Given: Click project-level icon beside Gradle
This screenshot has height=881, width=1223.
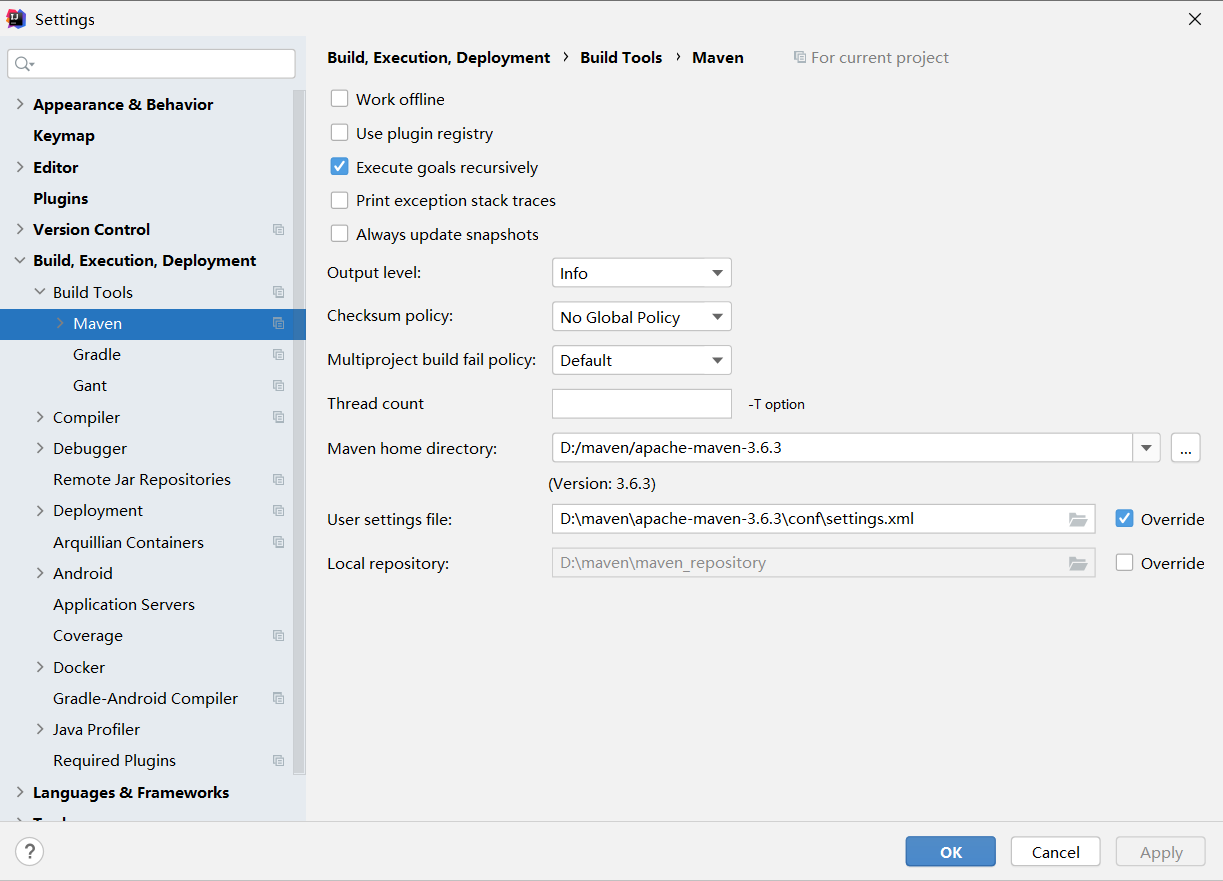Looking at the screenshot, I should 278,355.
